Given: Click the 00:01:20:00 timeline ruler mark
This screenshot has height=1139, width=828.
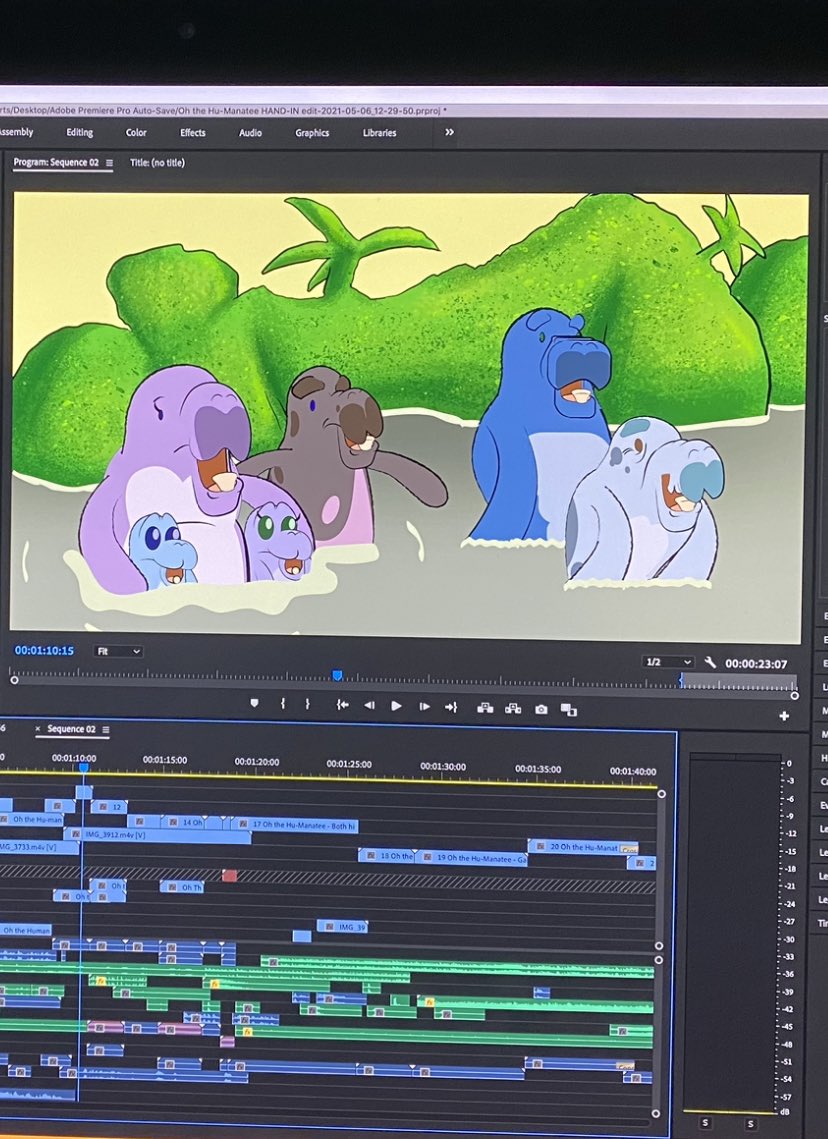Looking at the screenshot, I should tap(256, 761).
